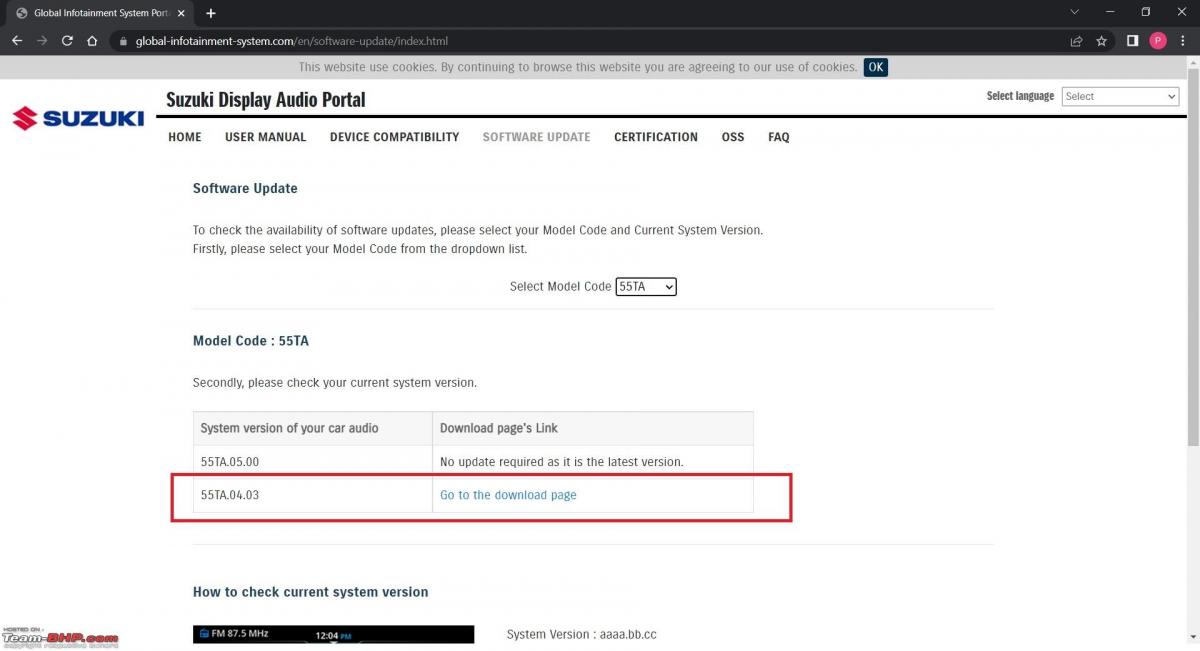
Task: Click the How to check current system version heading
Action: pos(311,592)
